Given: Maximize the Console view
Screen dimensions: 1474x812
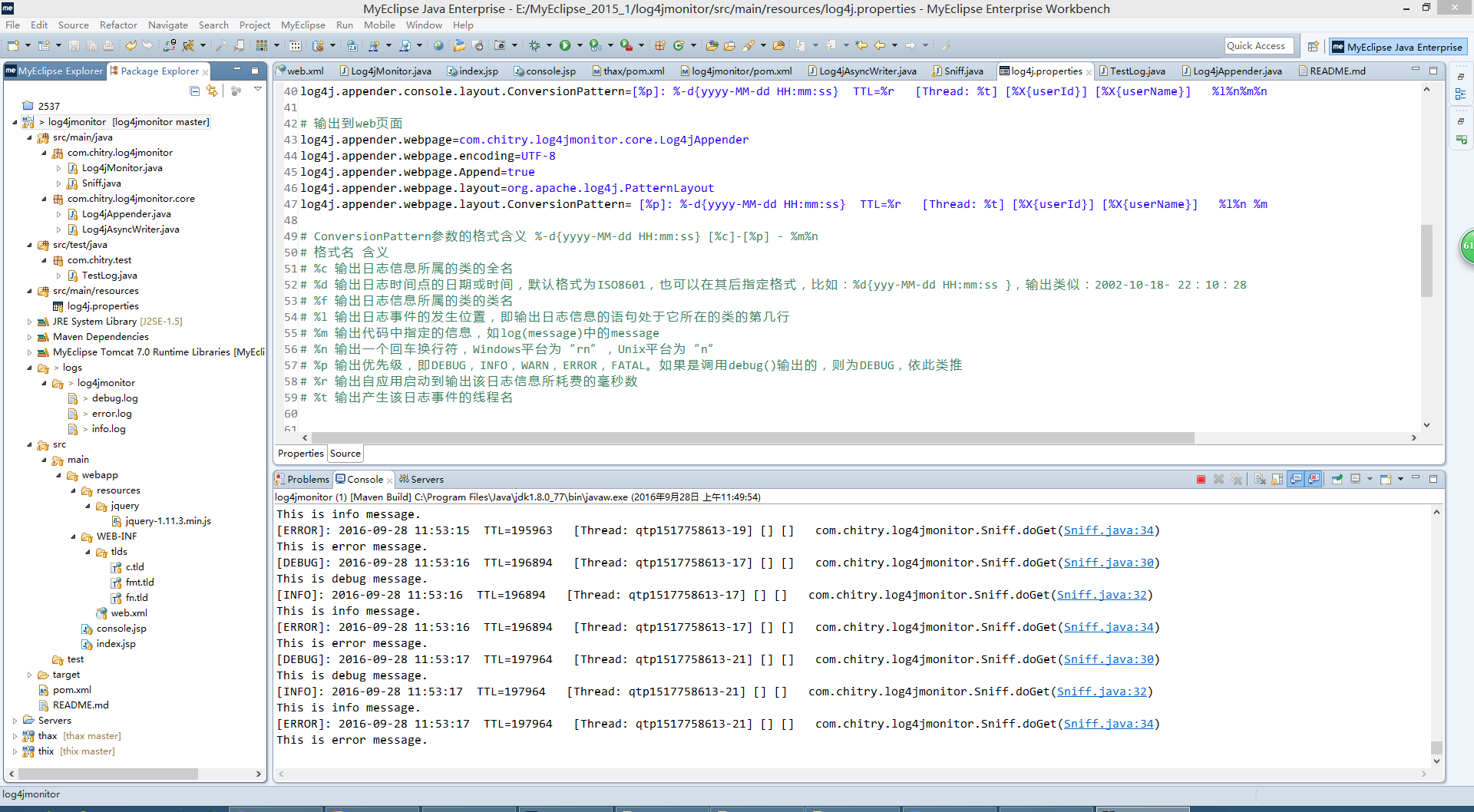Looking at the screenshot, I should [x=1433, y=479].
